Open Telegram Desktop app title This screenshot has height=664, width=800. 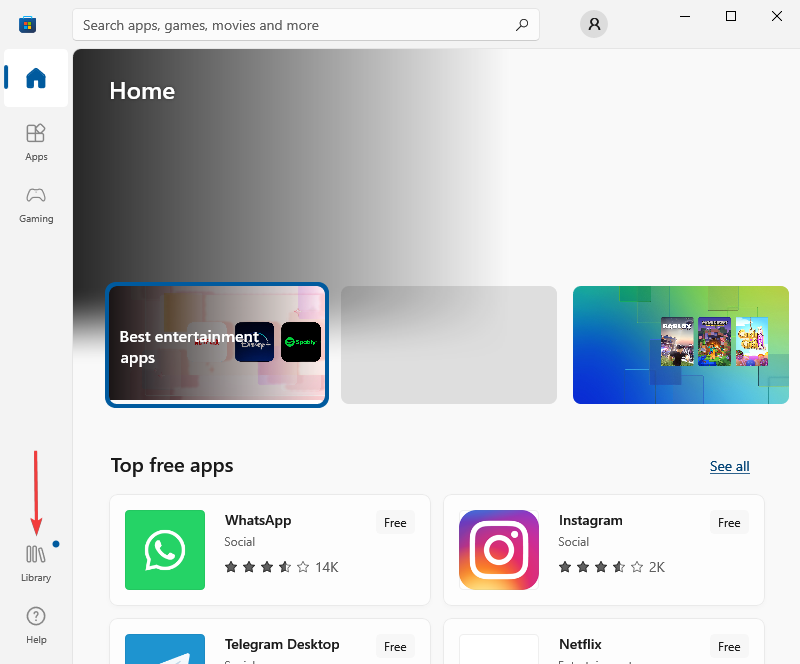pos(282,644)
